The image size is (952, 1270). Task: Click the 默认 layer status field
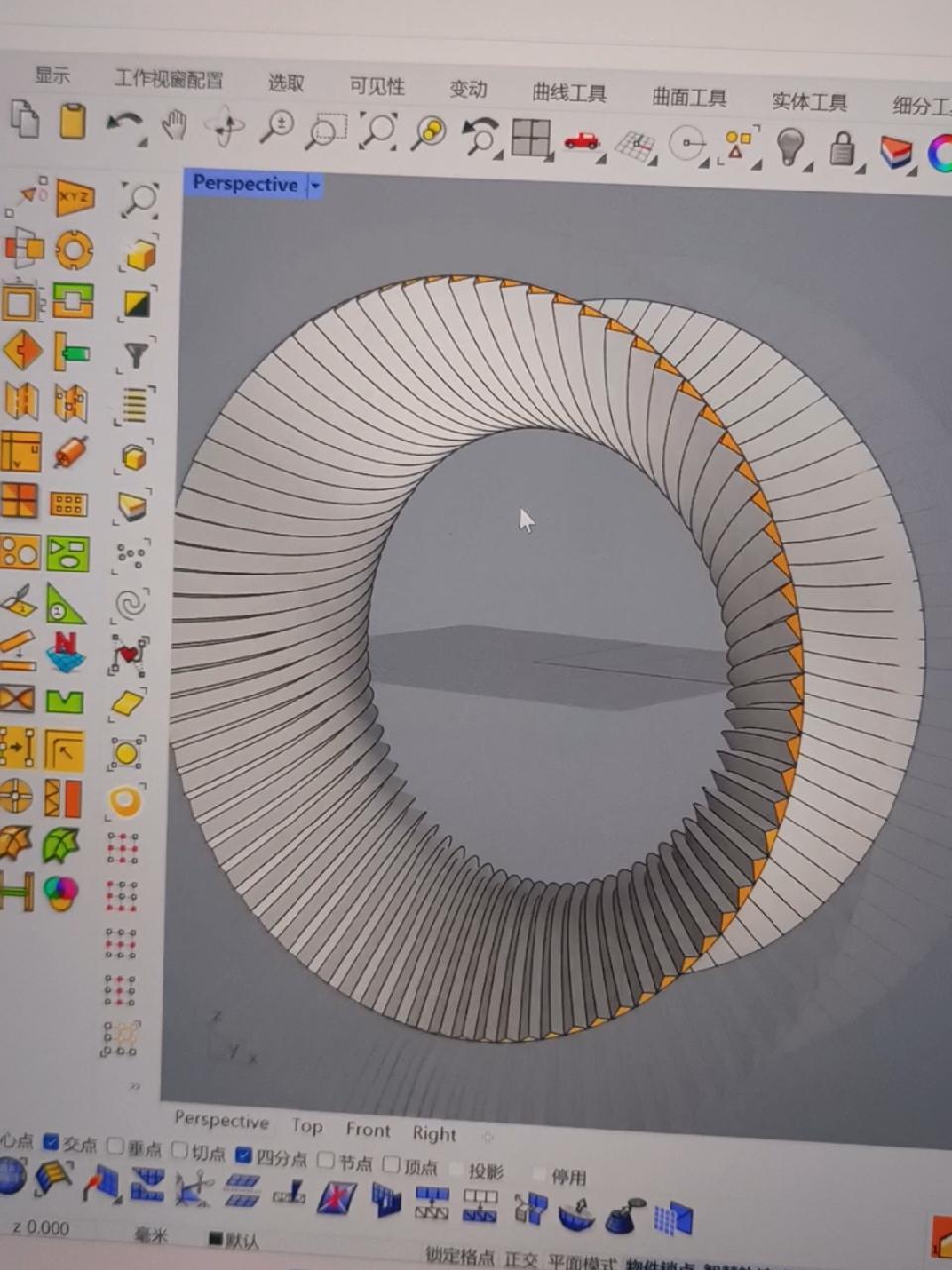point(234,1240)
